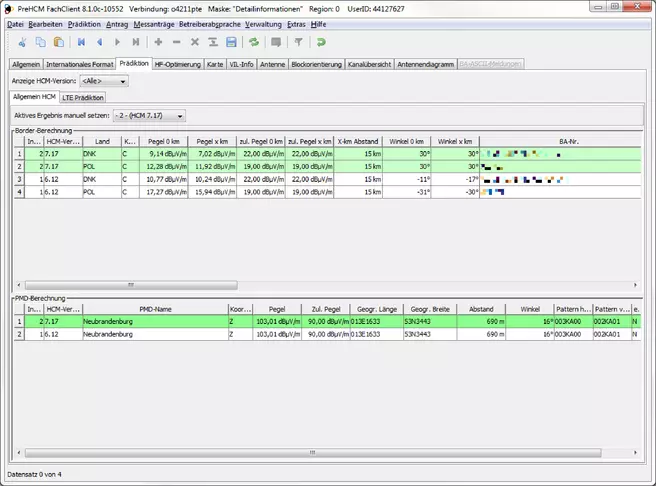This screenshot has width=656, height=486.
Task: Click status text Datensatz 0 von 4
Action: tap(34, 474)
